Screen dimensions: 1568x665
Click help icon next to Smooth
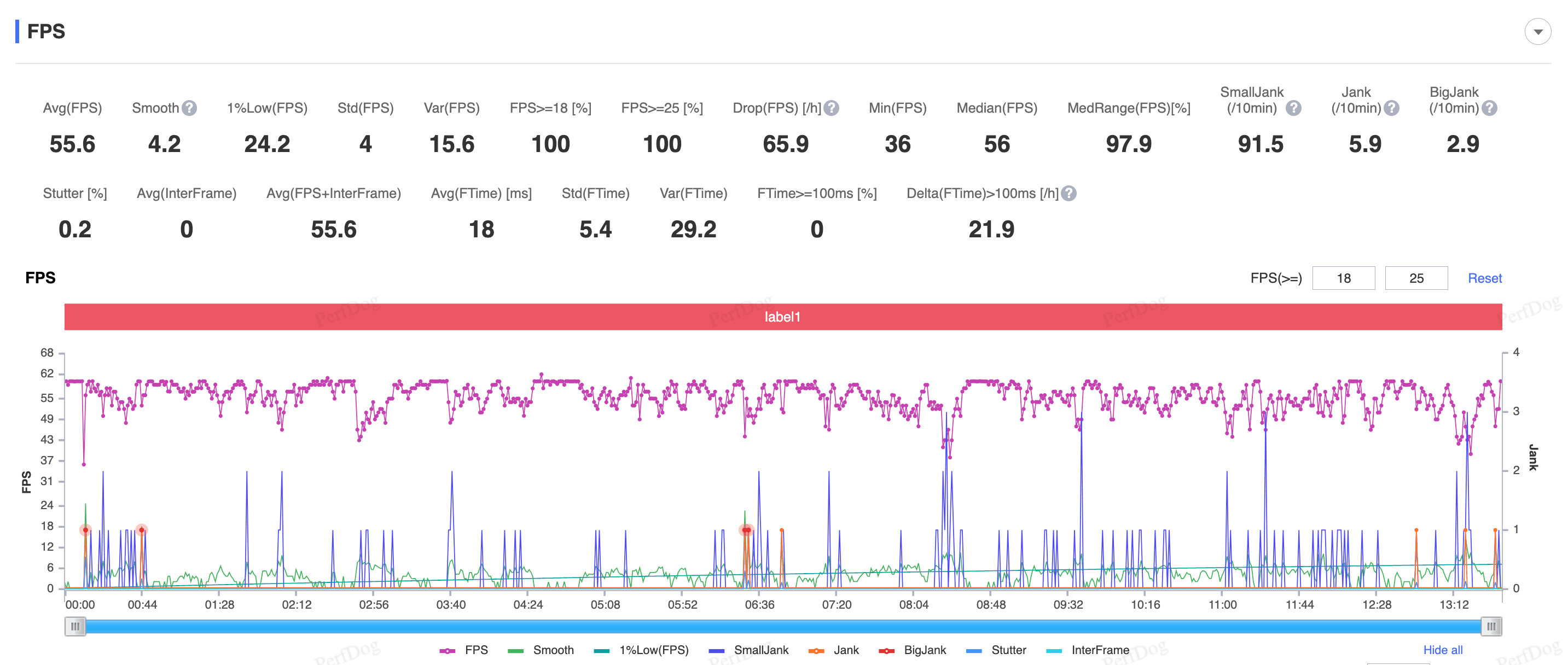[x=189, y=108]
